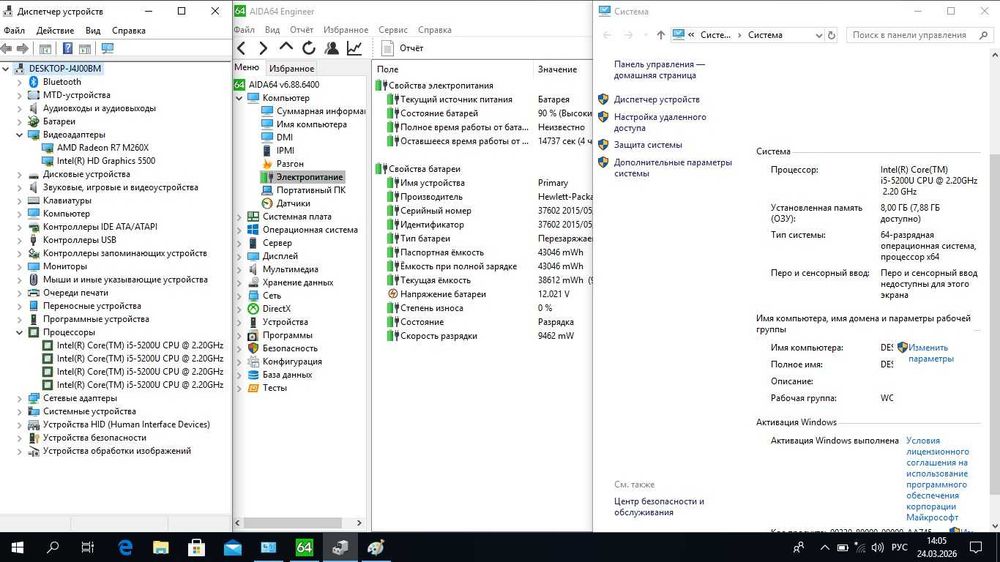The image size is (1000, 562).
Task: Launch Edge browser from taskbar
Action: point(125,547)
